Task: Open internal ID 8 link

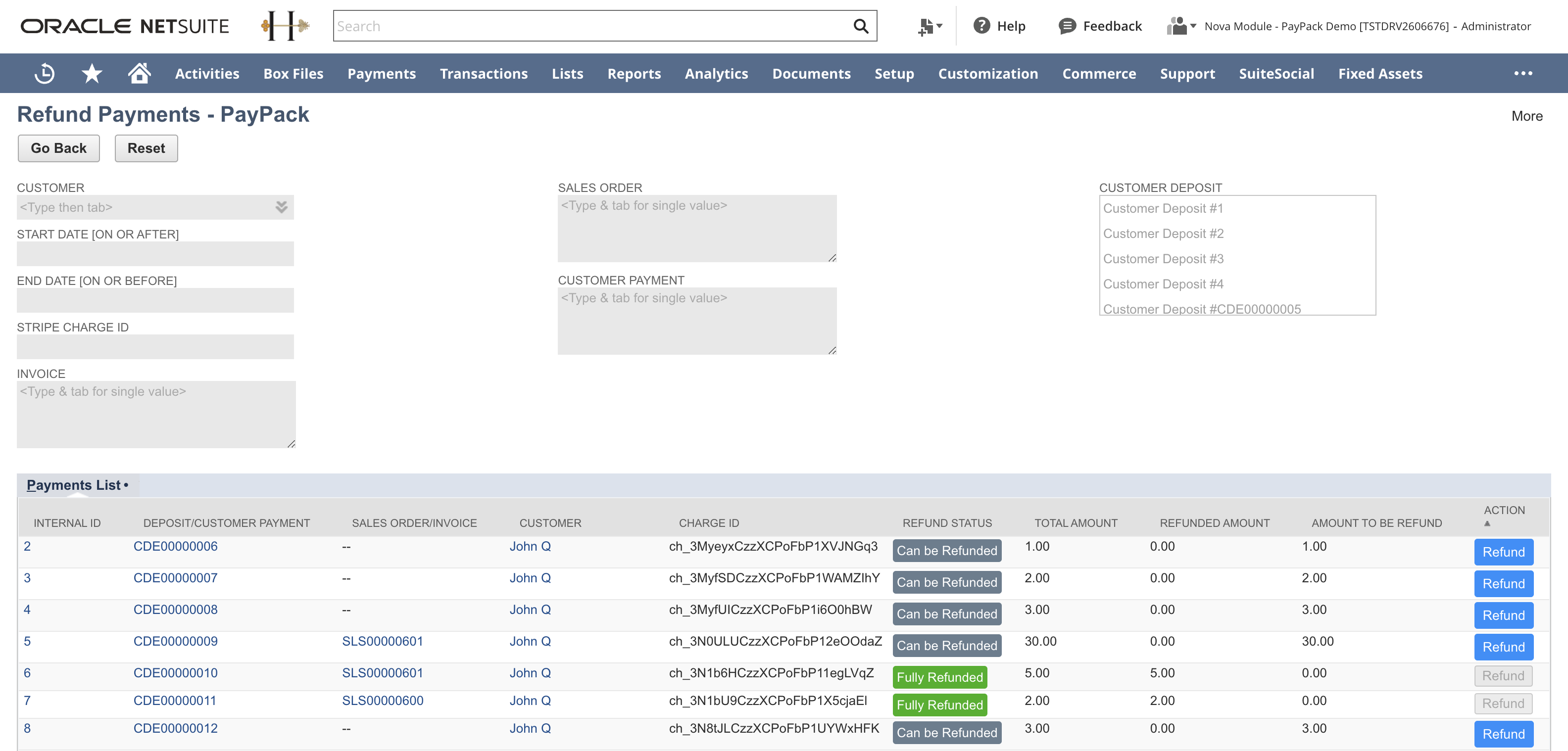Action: pyautogui.click(x=27, y=728)
